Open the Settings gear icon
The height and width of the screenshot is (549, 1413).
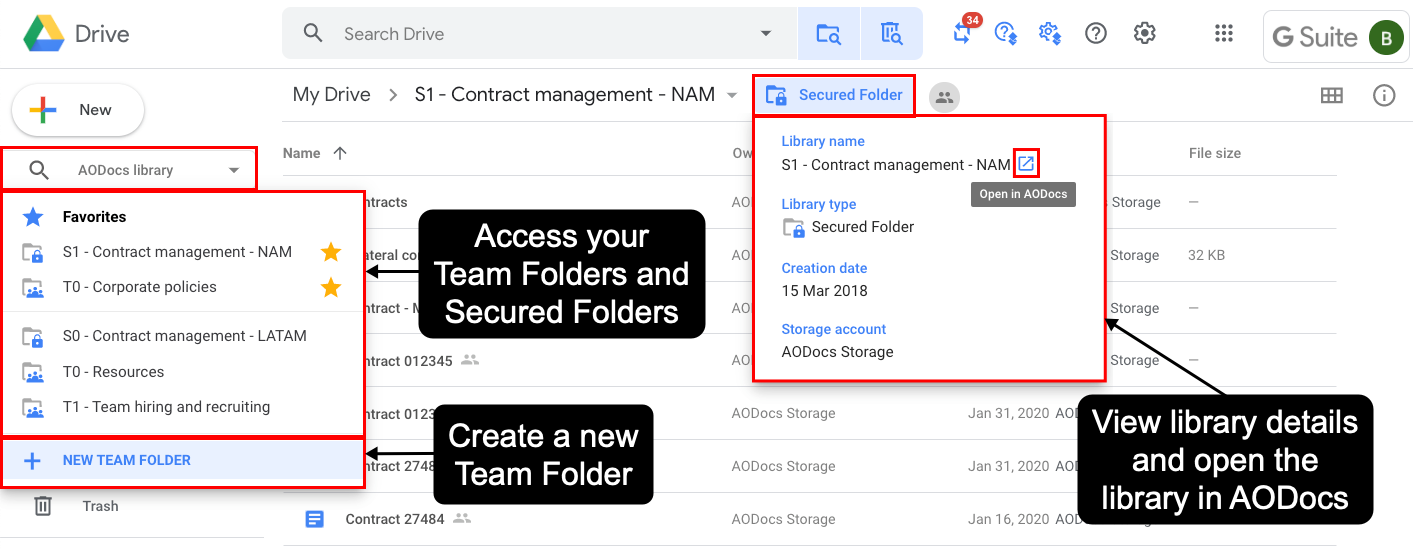pyautogui.click(x=1145, y=33)
